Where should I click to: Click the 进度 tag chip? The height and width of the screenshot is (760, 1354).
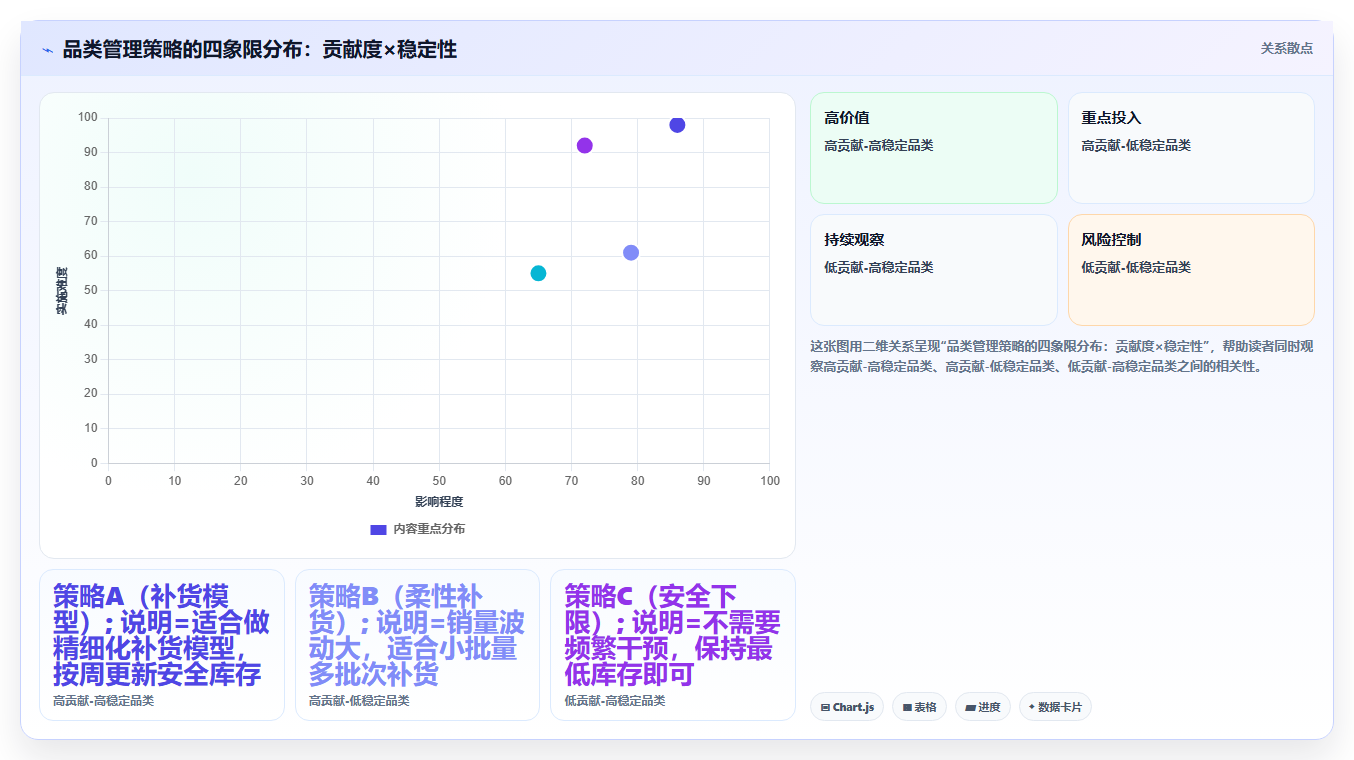983,707
